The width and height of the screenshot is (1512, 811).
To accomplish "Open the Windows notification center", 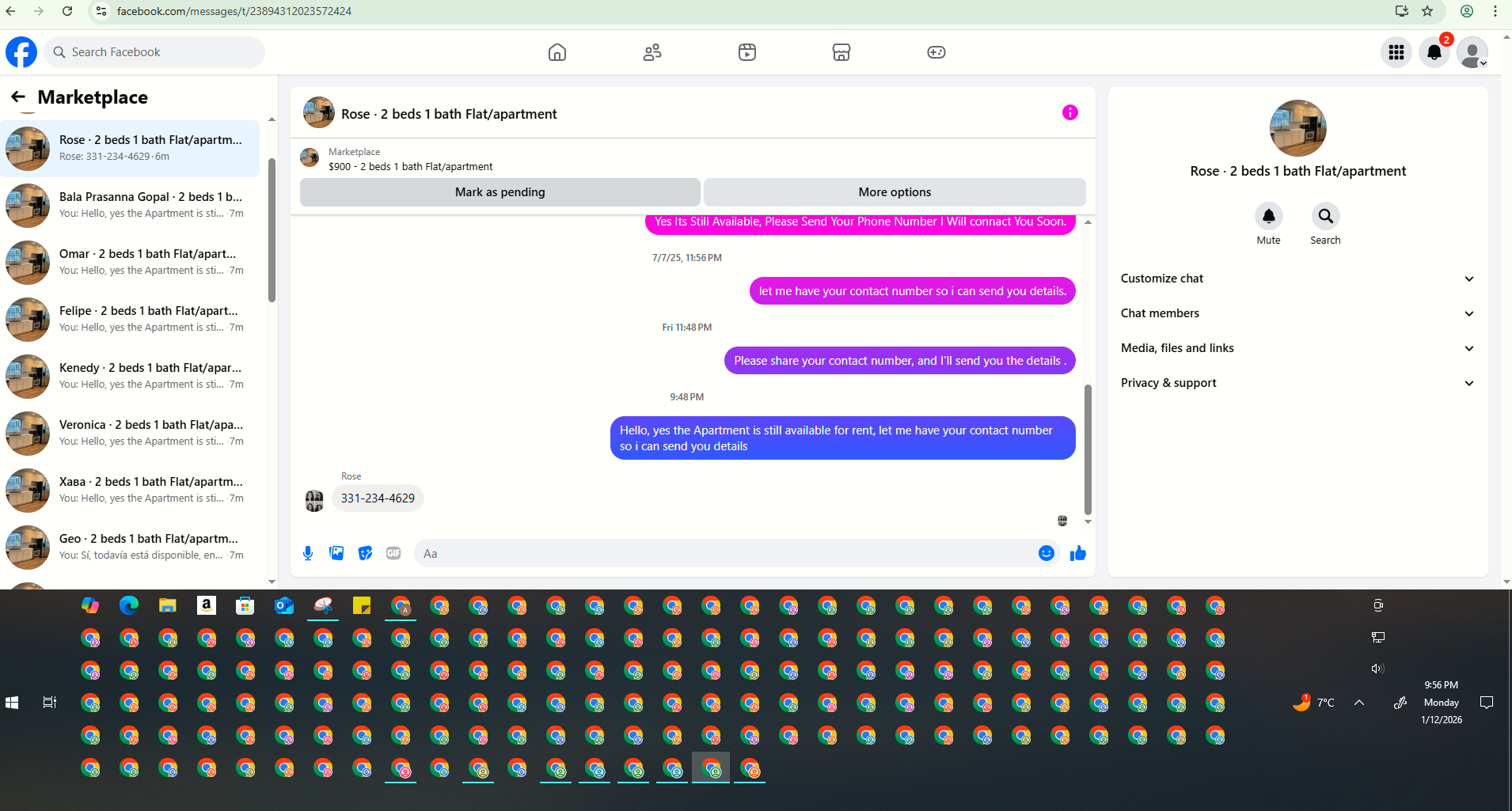I will (x=1487, y=703).
